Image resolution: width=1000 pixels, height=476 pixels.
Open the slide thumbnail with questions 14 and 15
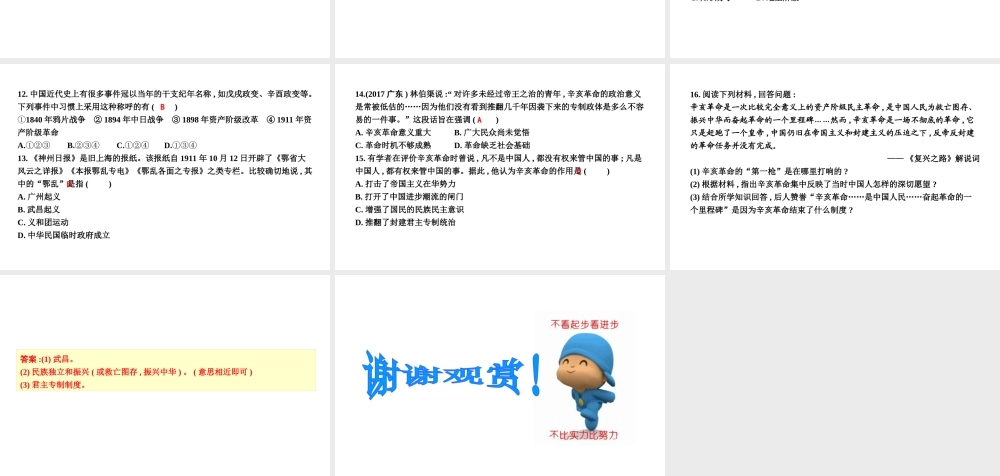point(500,167)
